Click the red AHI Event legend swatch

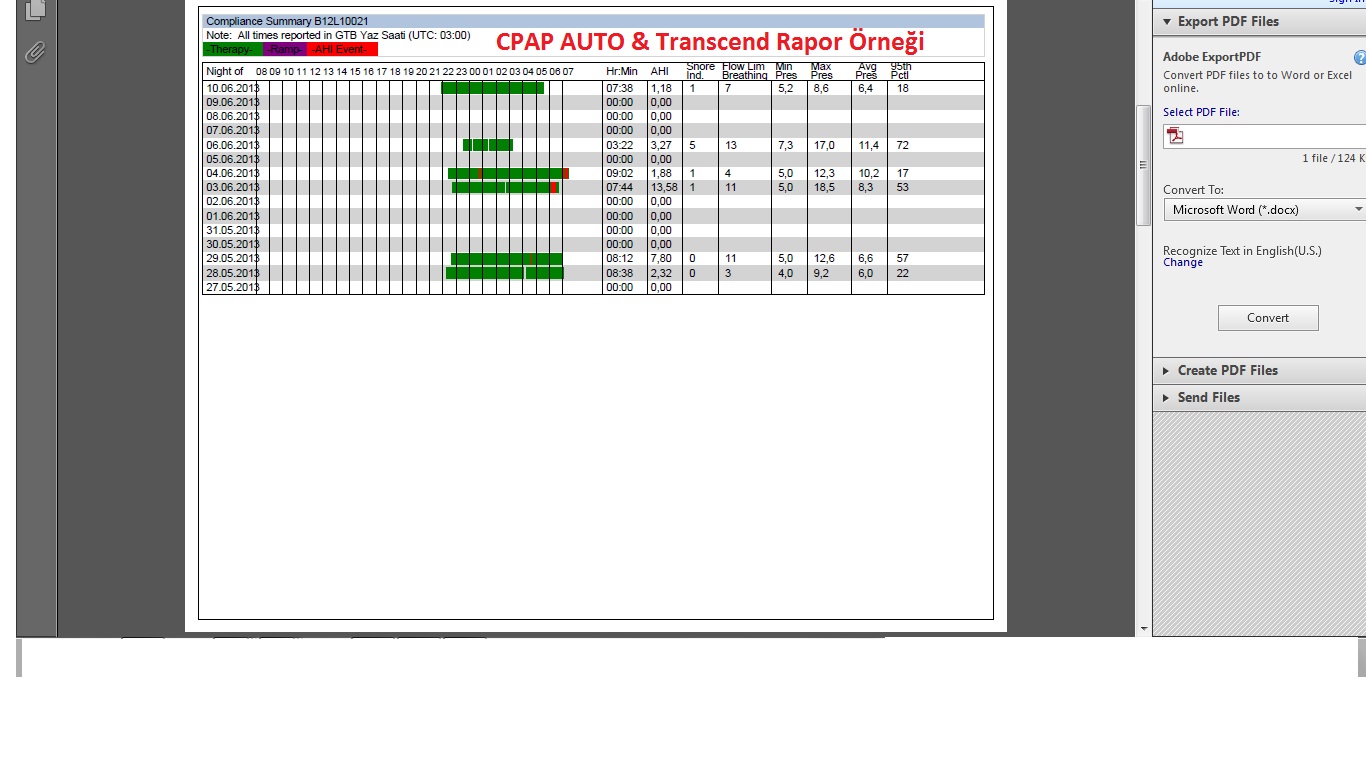(x=342, y=49)
